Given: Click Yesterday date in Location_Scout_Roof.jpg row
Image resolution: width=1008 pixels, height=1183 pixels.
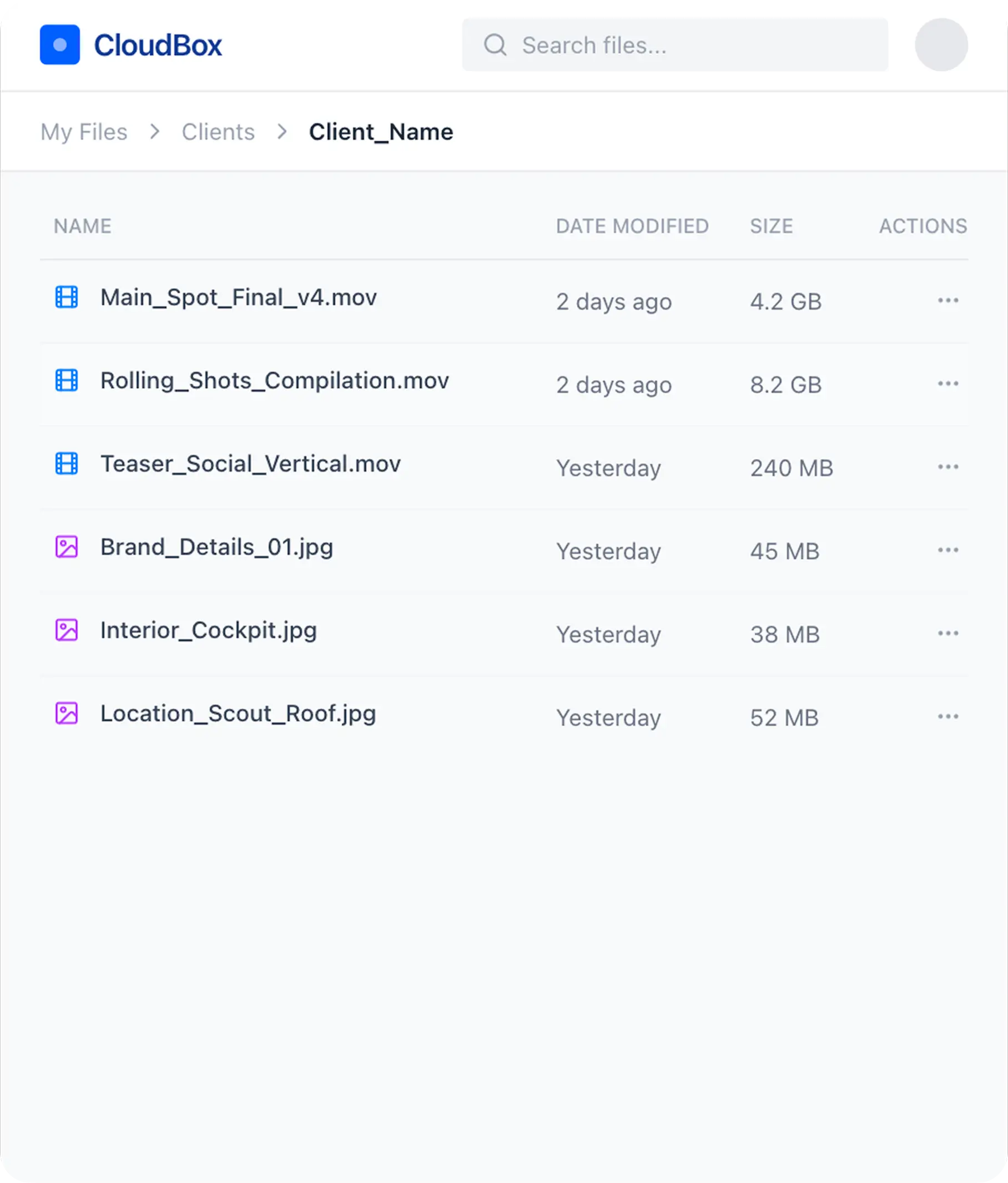Looking at the screenshot, I should click(x=609, y=718).
